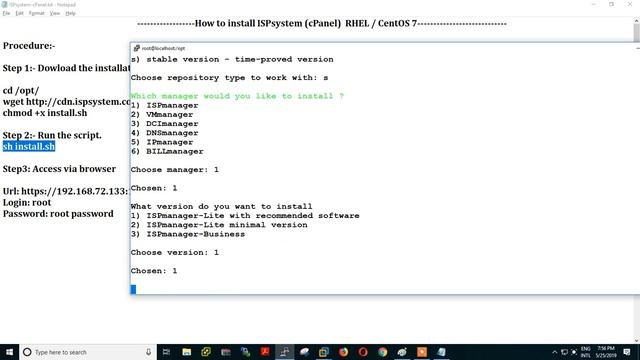Click '5) IPmanager' in the terminal
Image resolution: width=640 pixels, height=360 pixels.
[x=162, y=142]
